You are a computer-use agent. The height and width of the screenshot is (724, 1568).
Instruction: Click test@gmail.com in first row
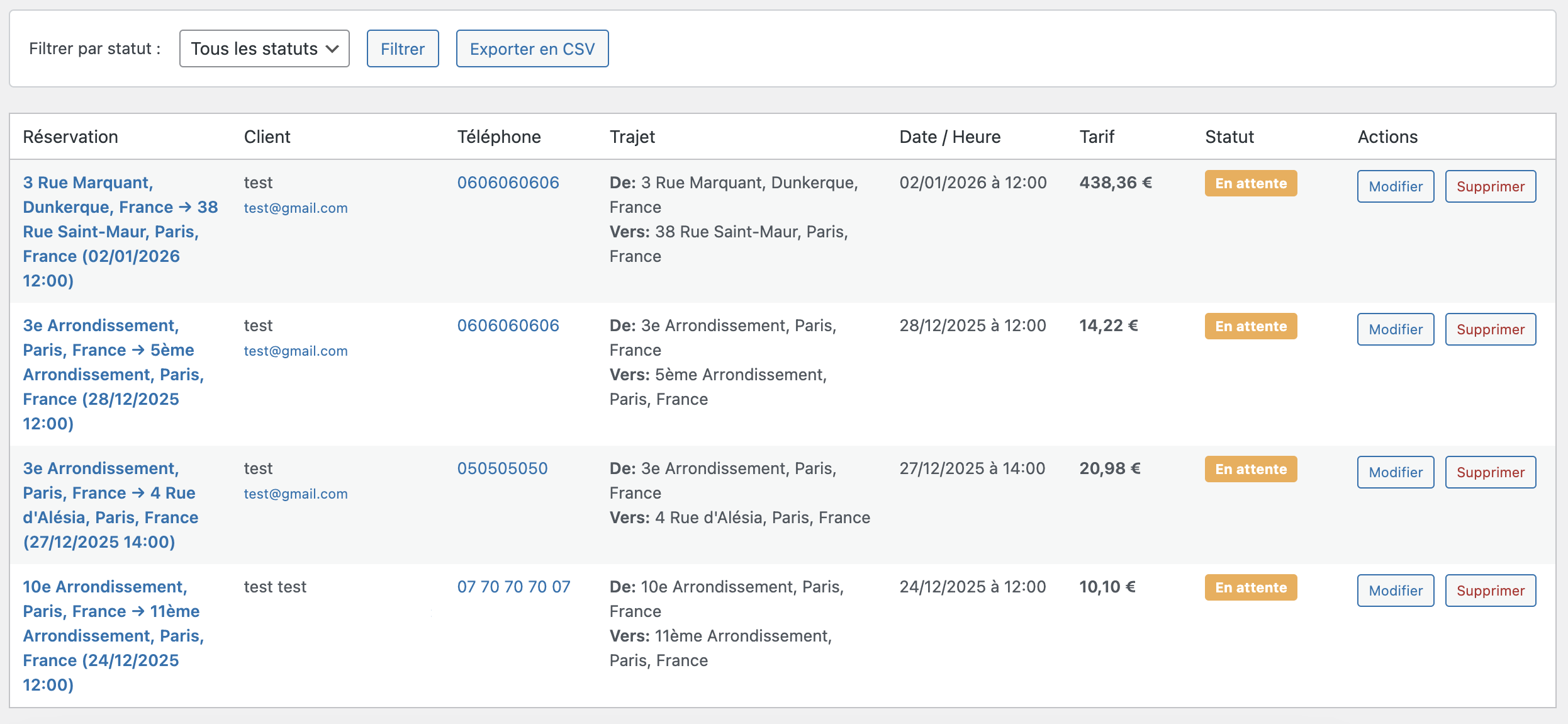click(296, 208)
